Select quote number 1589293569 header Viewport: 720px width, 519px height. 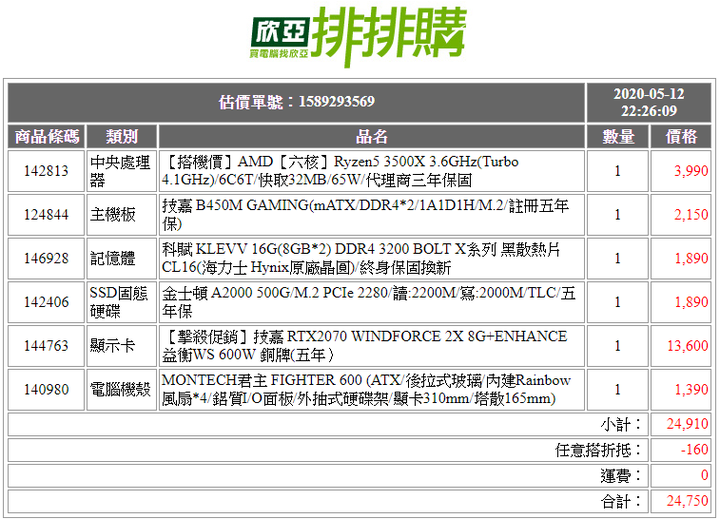(x=297, y=102)
